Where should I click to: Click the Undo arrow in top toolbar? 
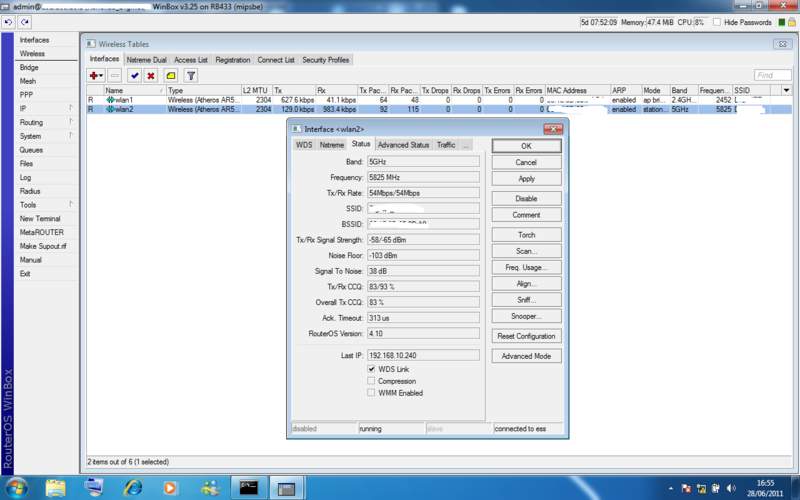(x=8, y=22)
